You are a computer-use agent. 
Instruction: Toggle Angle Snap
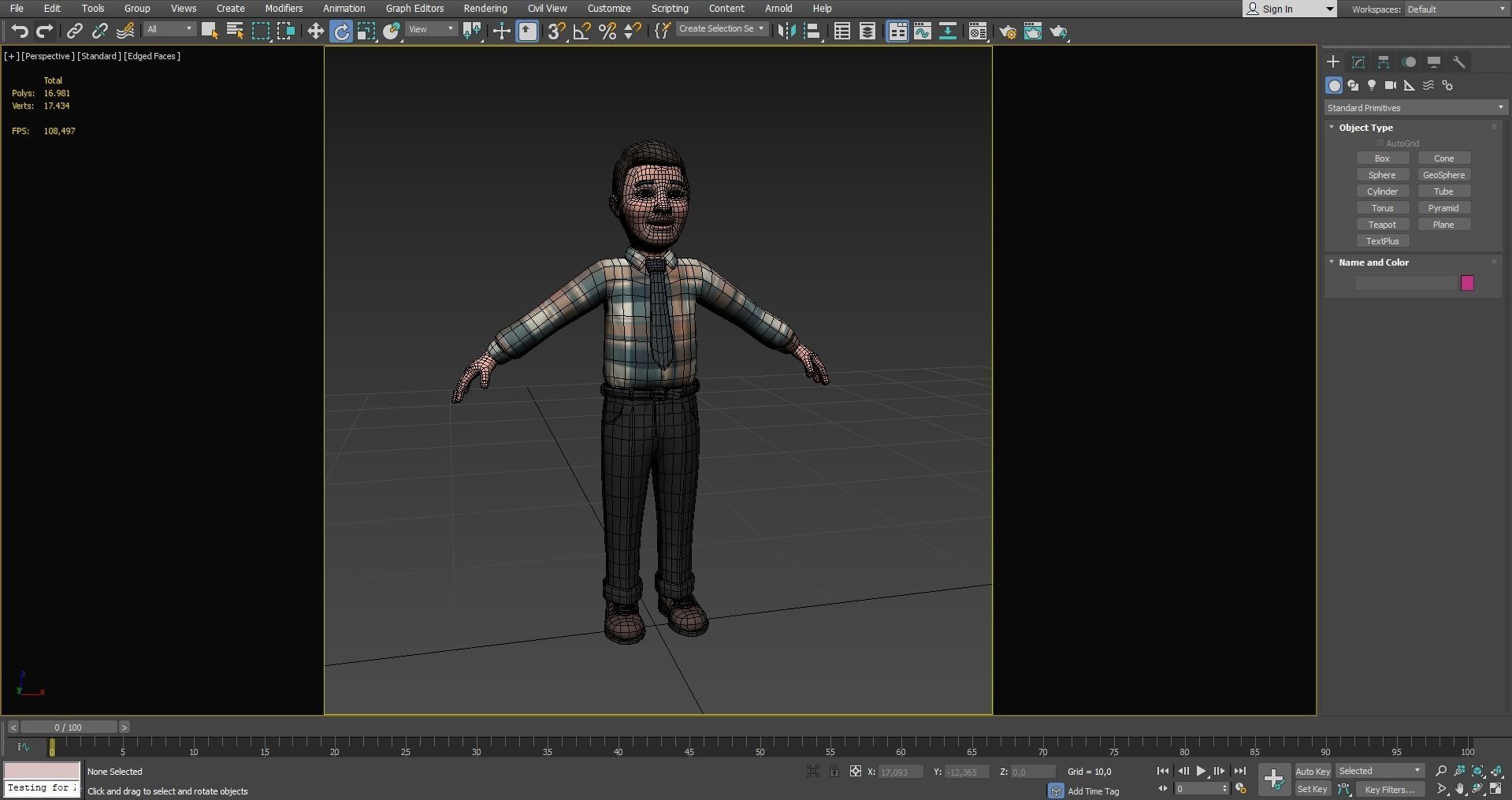581,31
